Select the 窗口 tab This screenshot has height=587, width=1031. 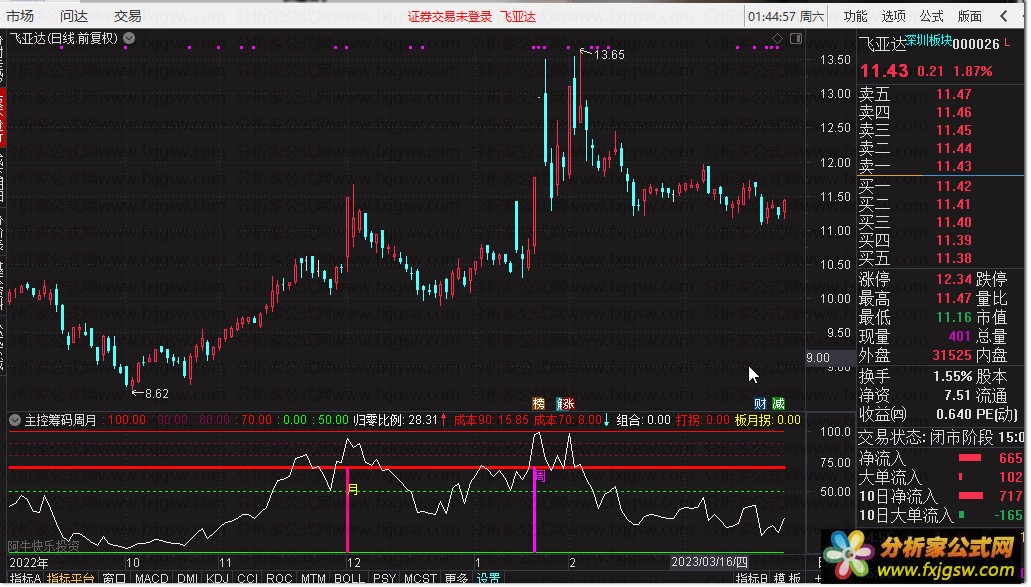tap(114, 579)
